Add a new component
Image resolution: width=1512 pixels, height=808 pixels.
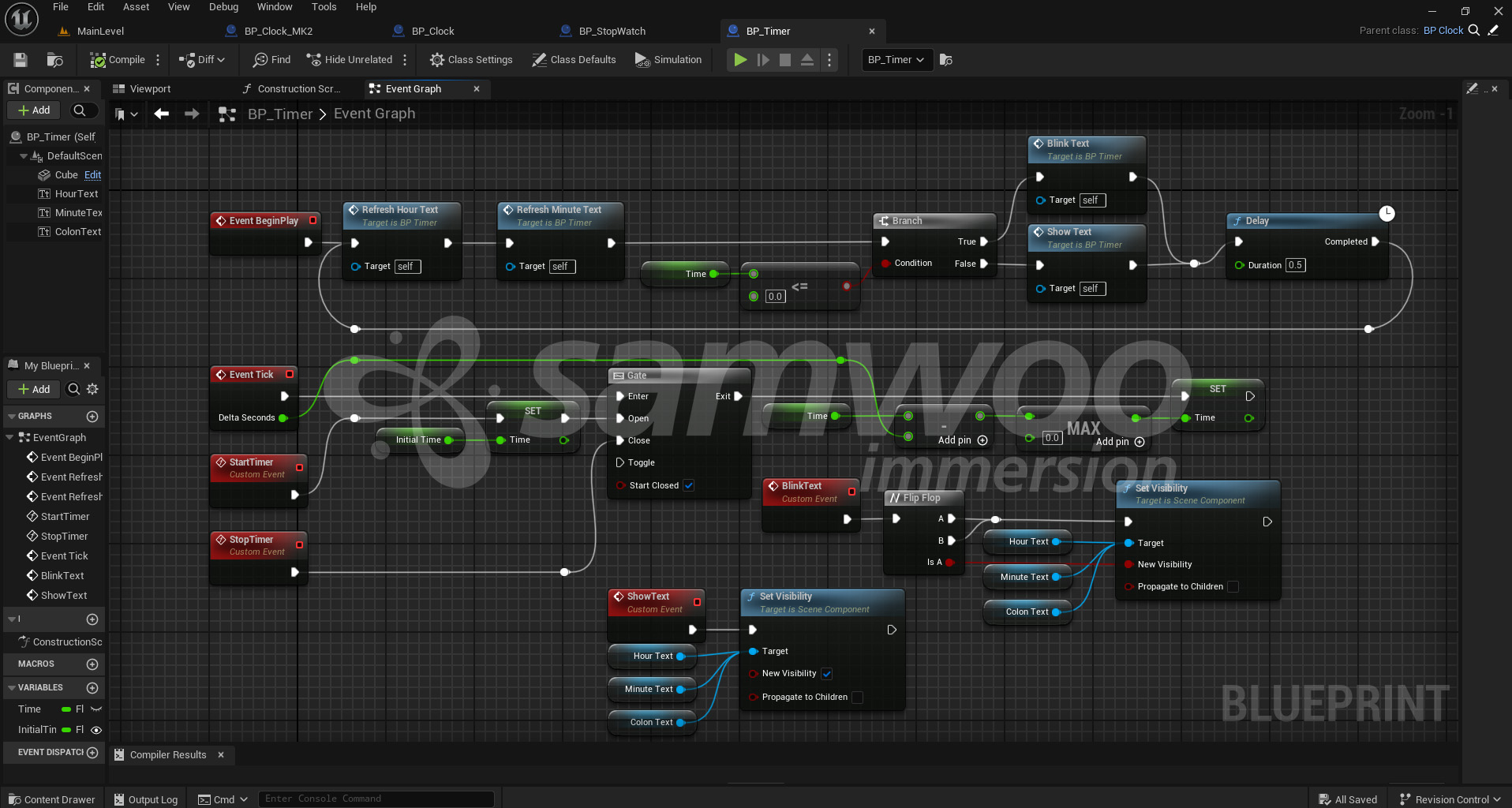click(x=34, y=110)
